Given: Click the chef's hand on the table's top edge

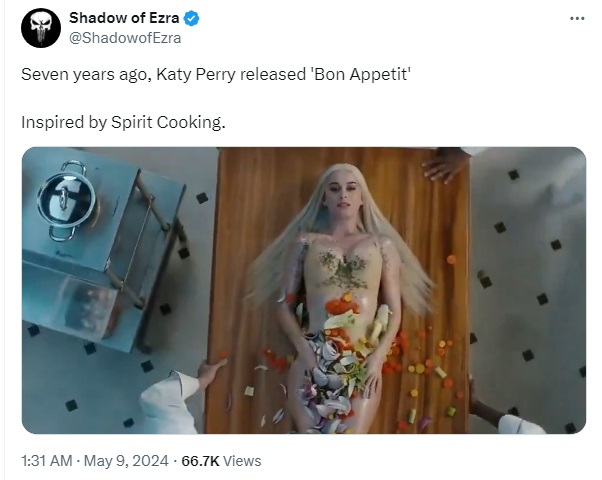Looking at the screenshot, I should pos(442,166).
